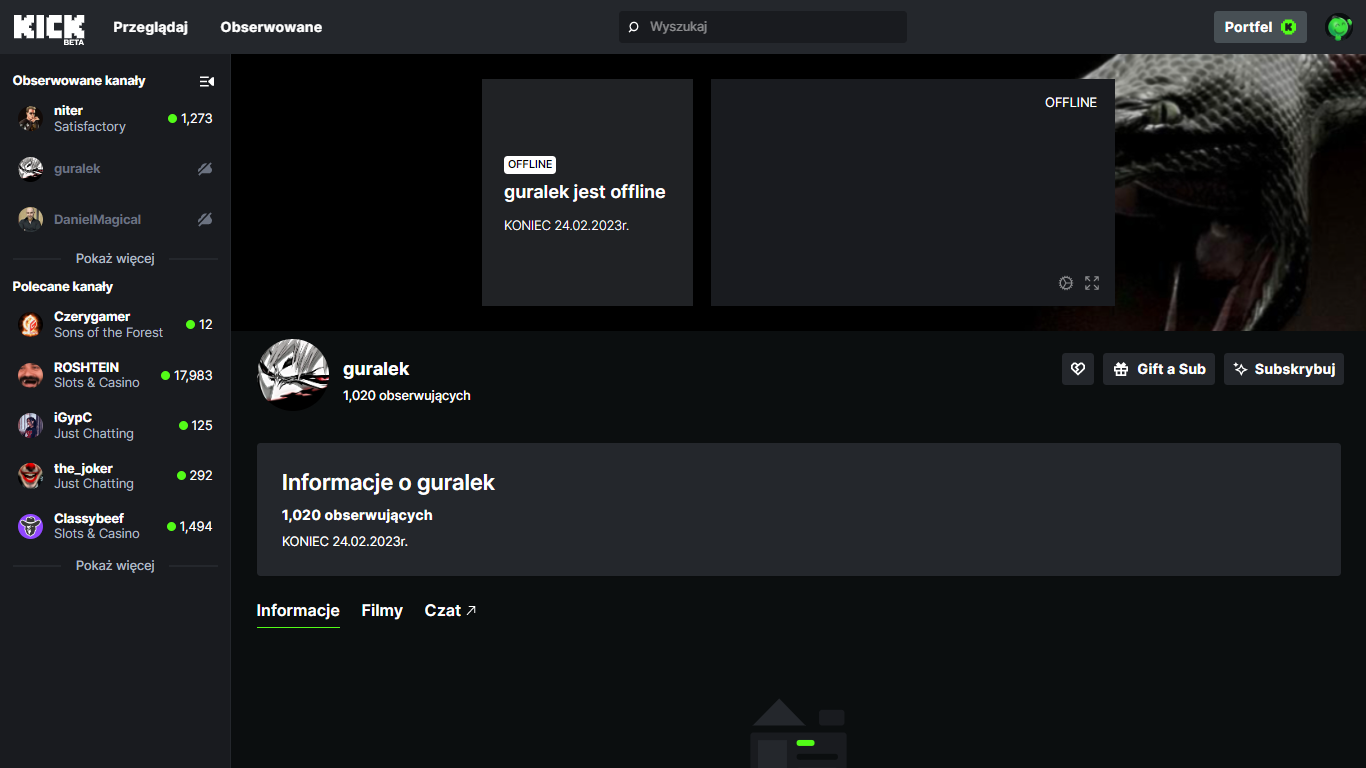The image size is (1366, 768).
Task: Click the guralek jest offline title
Action: coord(584,192)
